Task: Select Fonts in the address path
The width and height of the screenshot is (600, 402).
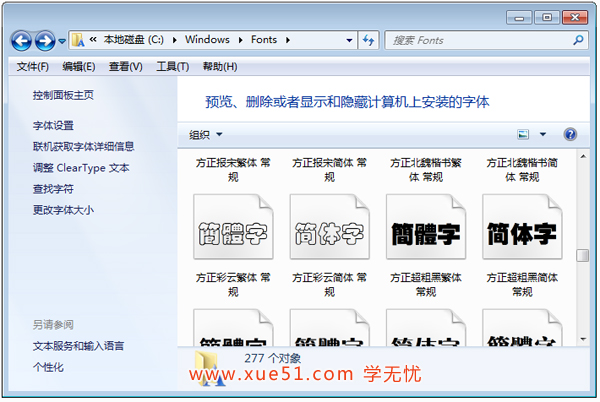Action: coord(264,39)
